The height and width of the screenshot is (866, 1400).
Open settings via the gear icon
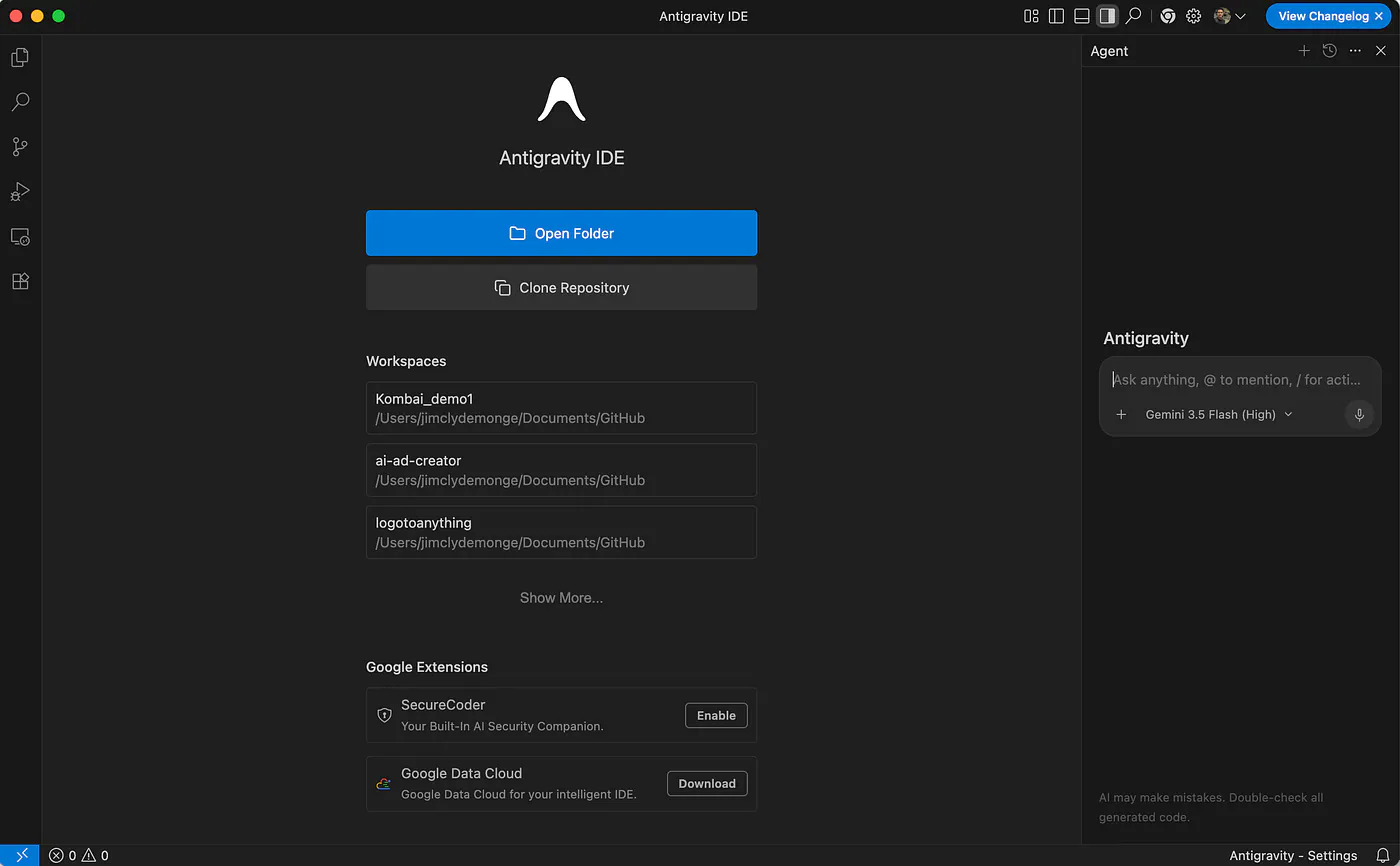pos(1193,16)
